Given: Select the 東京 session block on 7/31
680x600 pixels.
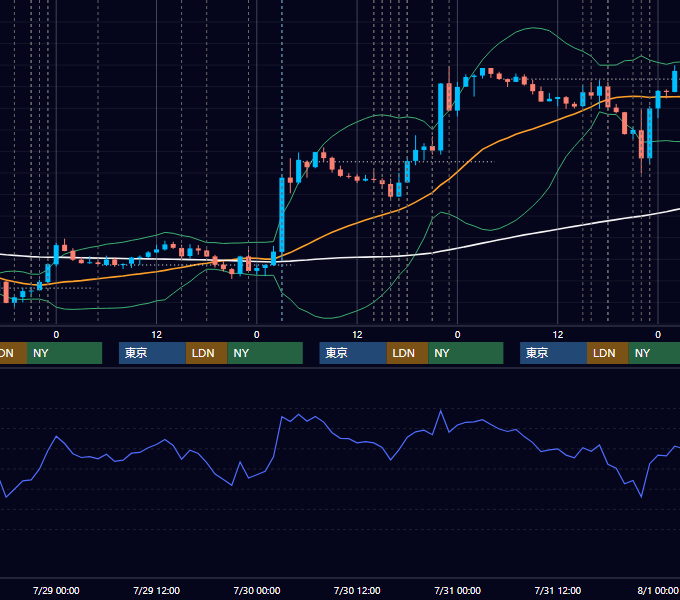Looking at the screenshot, I should tap(553, 353).
